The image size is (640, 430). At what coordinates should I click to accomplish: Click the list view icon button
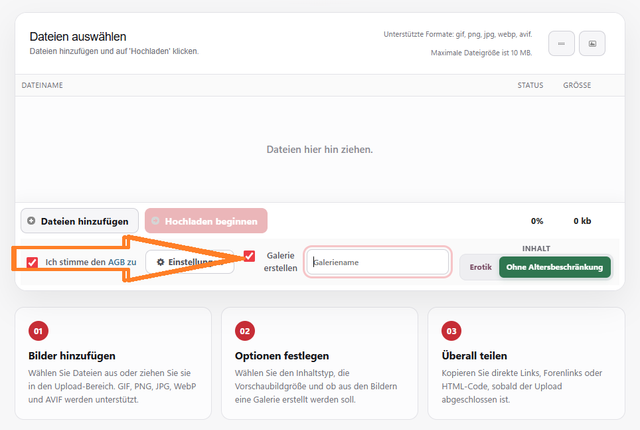(561, 43)
